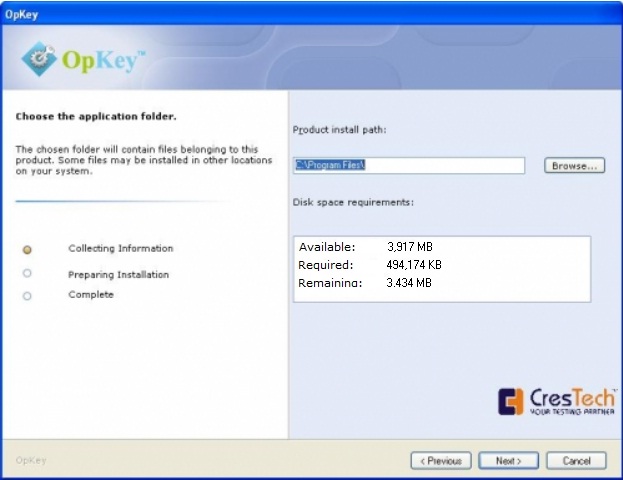The width and height of the screenshot is (623, 480).
Task: Click the OpKey title bar text
Action: click(21, 15)
